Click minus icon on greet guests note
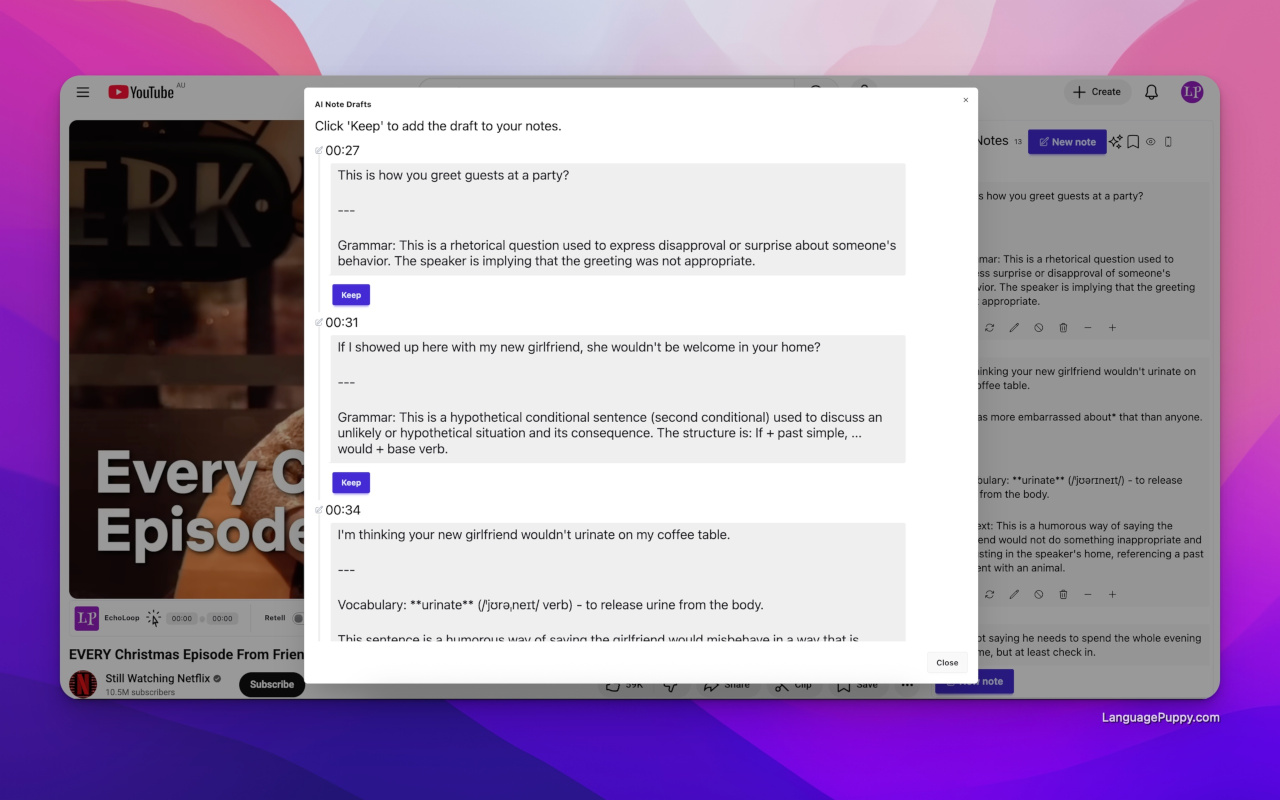 tap(1088, 328)
